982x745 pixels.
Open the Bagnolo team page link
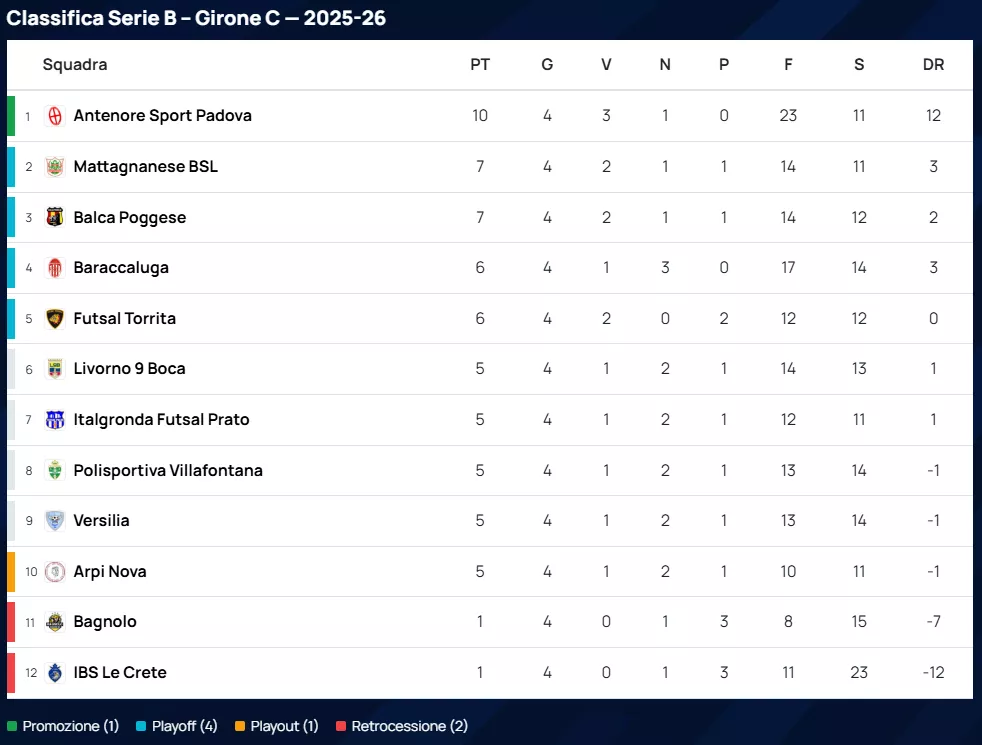click(105, 622)
